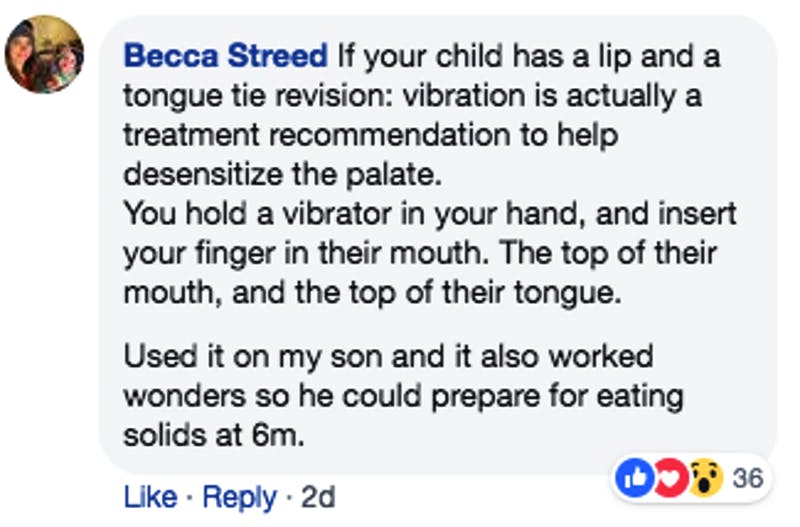The height and width of the screenshot is (527, 800).
Task: Reply to Becca Streed's comment
Action: [239, 497]
